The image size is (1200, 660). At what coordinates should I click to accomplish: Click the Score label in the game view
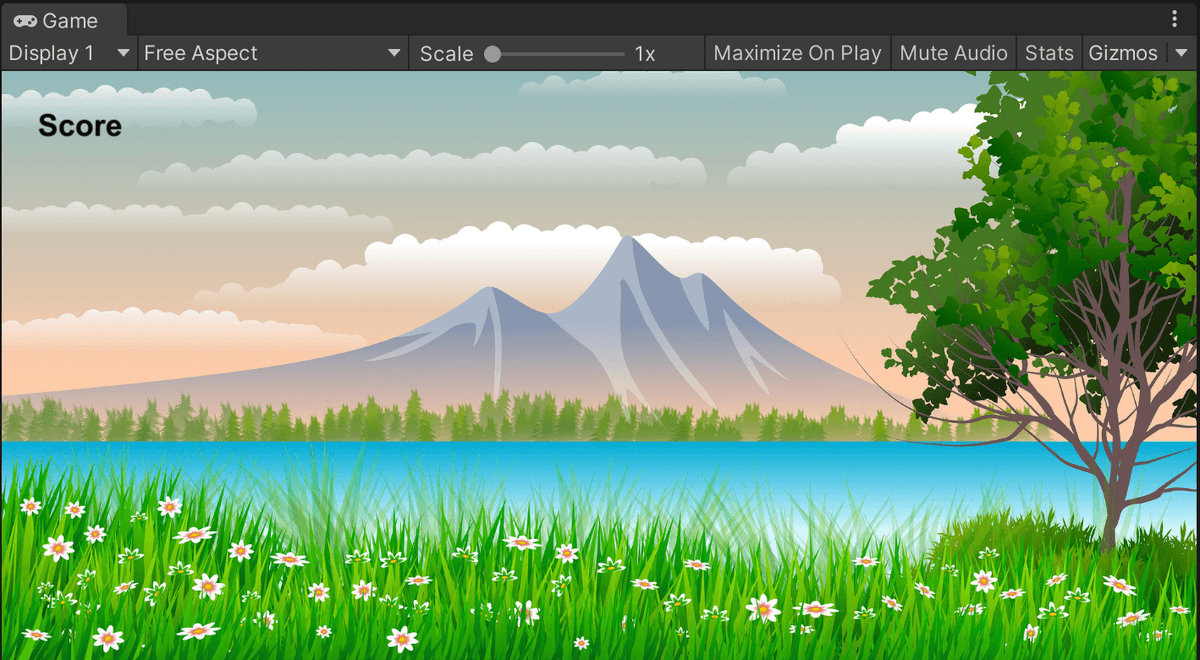[79, 126]
